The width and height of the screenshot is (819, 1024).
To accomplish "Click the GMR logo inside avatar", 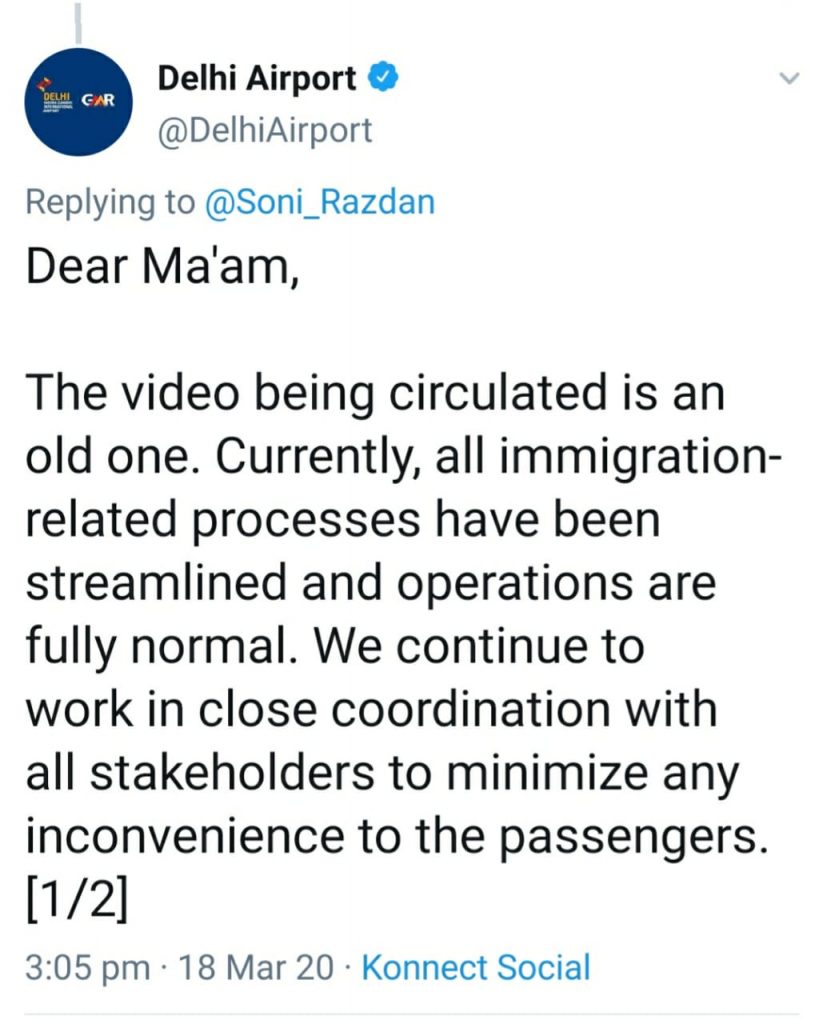I will [x=98, y=101].
